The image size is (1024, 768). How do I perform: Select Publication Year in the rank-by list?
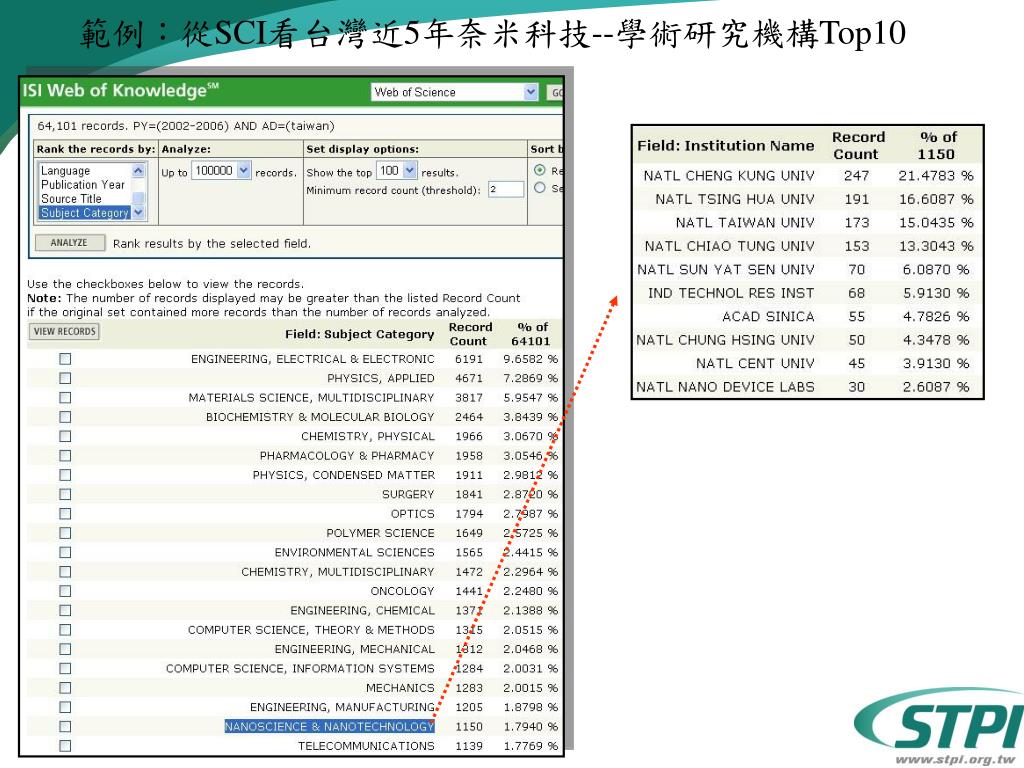[82, 185]
